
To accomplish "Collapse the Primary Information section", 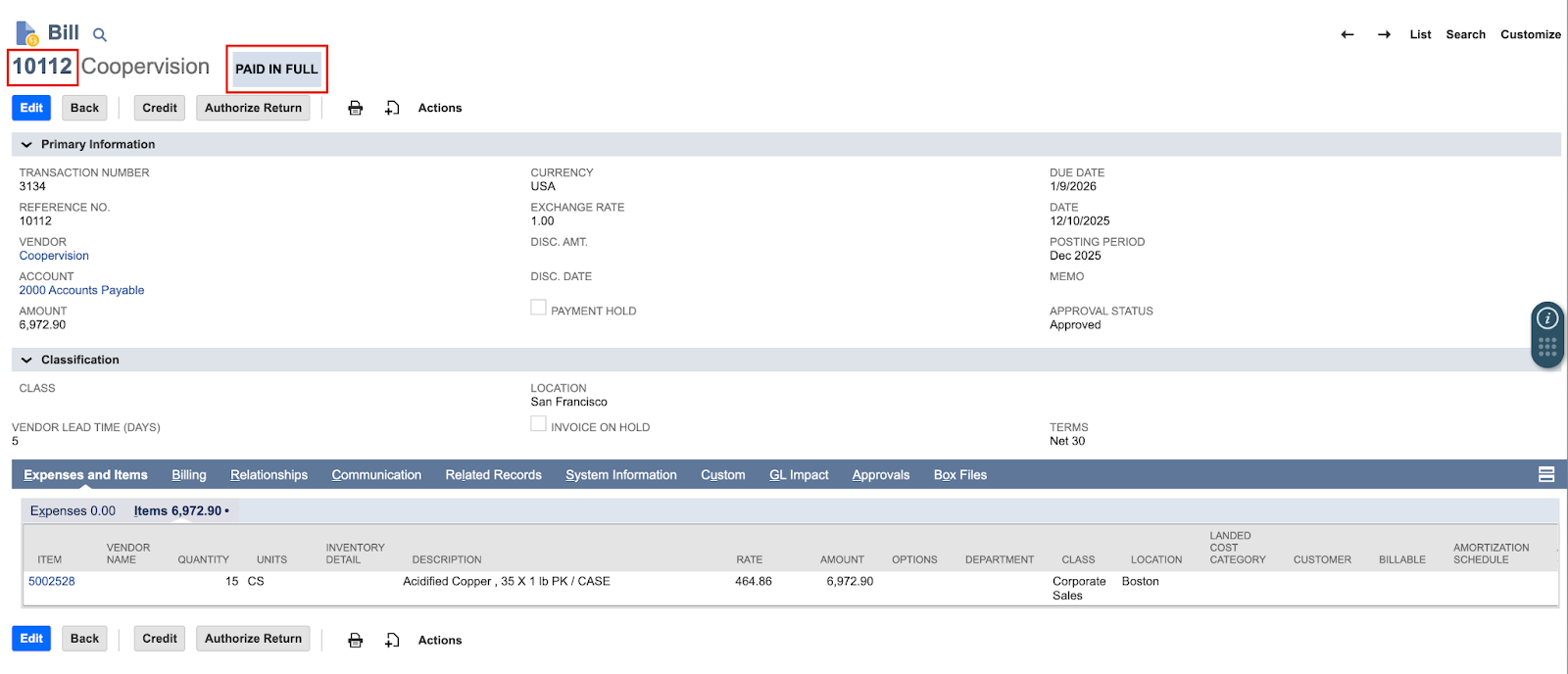I will click(26, 145).
